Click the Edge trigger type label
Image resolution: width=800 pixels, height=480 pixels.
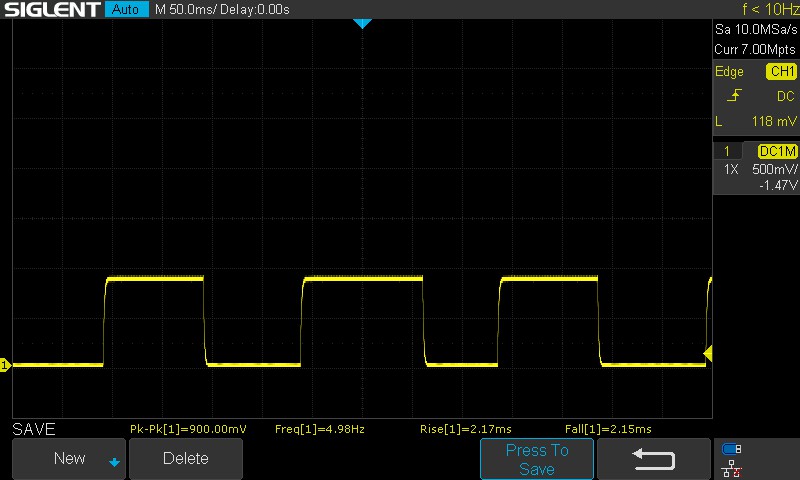(x=729, y=71)
